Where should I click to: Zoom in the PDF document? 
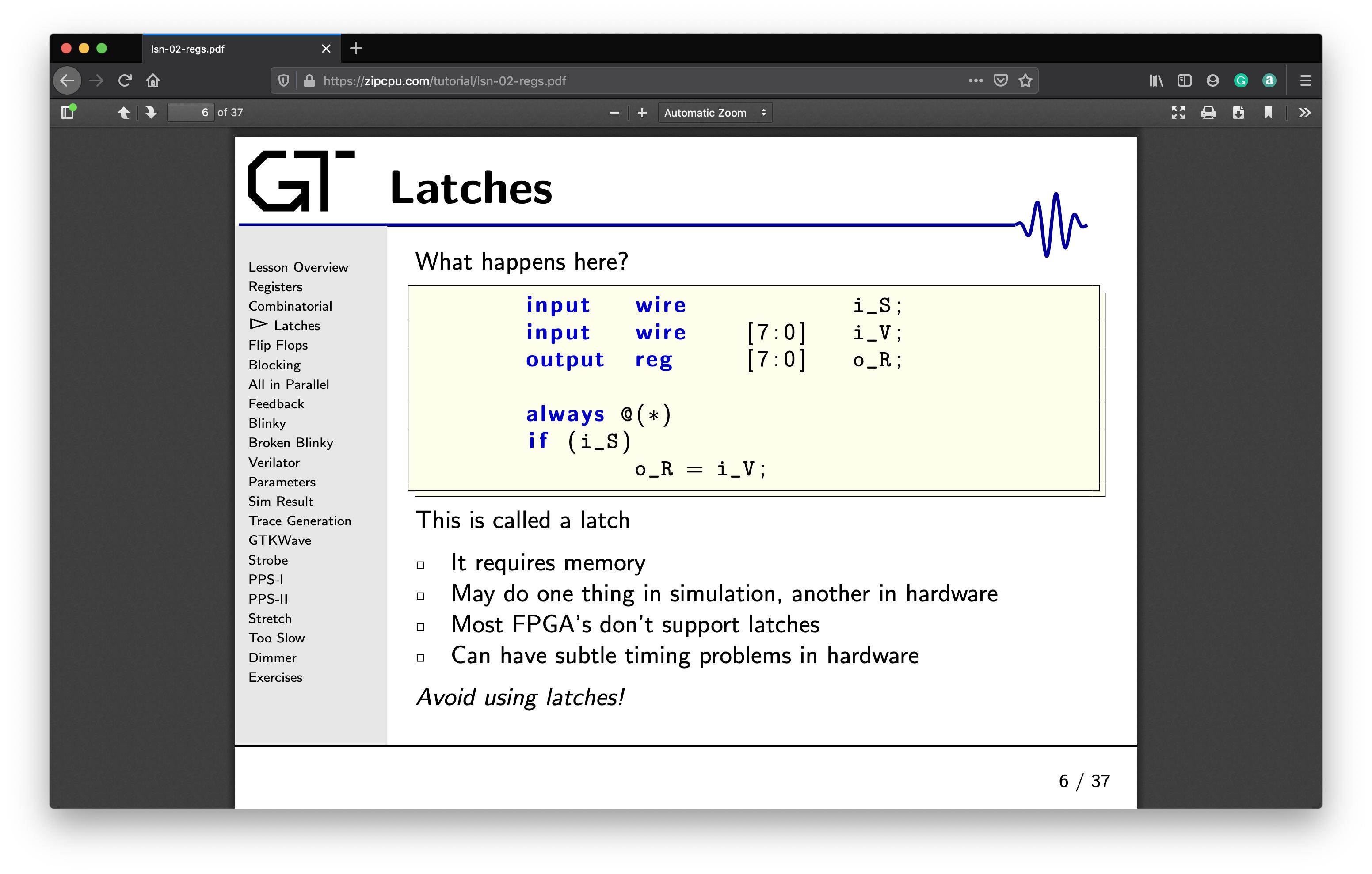tap(642, 113)
